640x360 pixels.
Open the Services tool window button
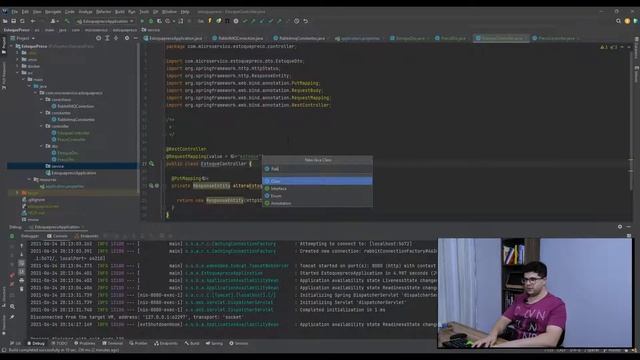[x=239, y=343]
